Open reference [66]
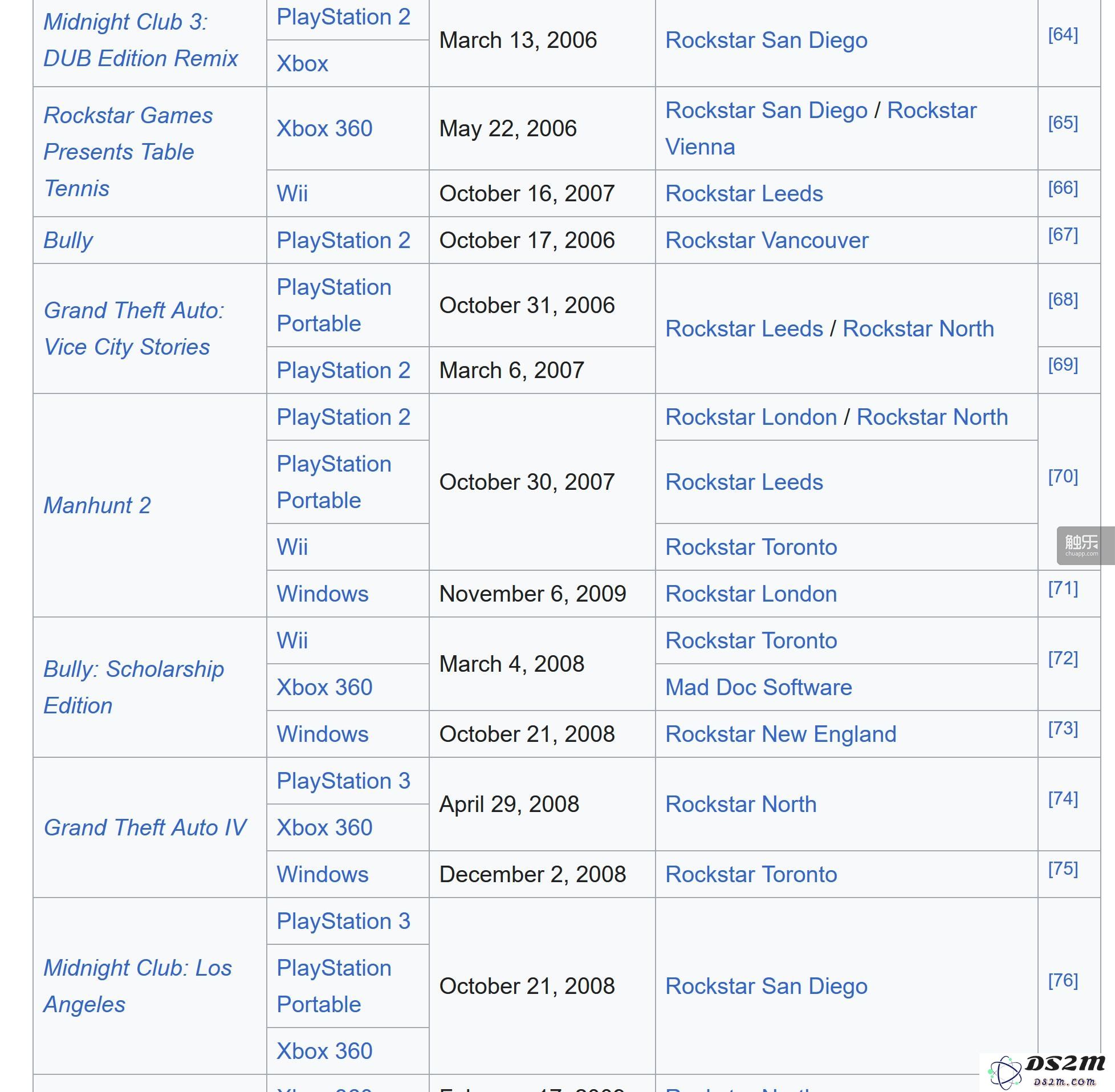Image resolution: width=1115 pixels, height=1092 pixels. pos(1063,188)
